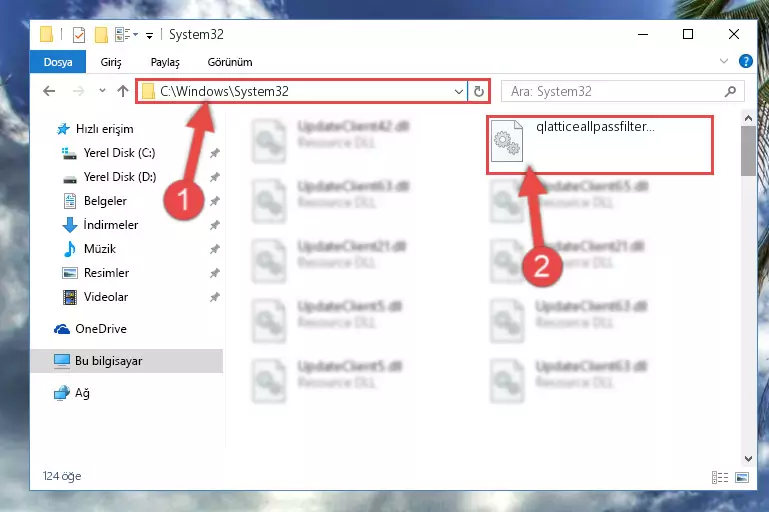Click pin icon next to Belgeler
769x512 pixels.
(214, 201)
